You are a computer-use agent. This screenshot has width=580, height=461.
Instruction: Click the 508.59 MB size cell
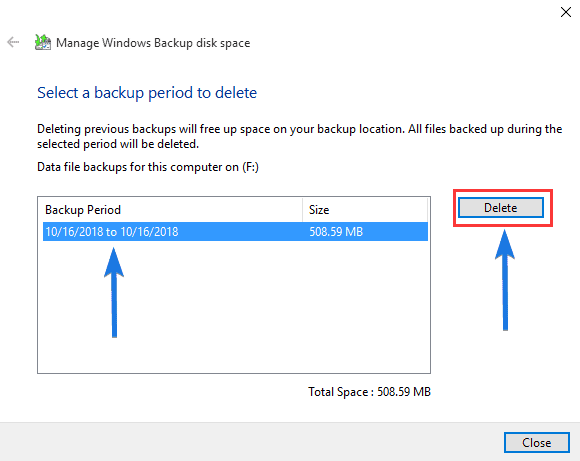point(336,232)
